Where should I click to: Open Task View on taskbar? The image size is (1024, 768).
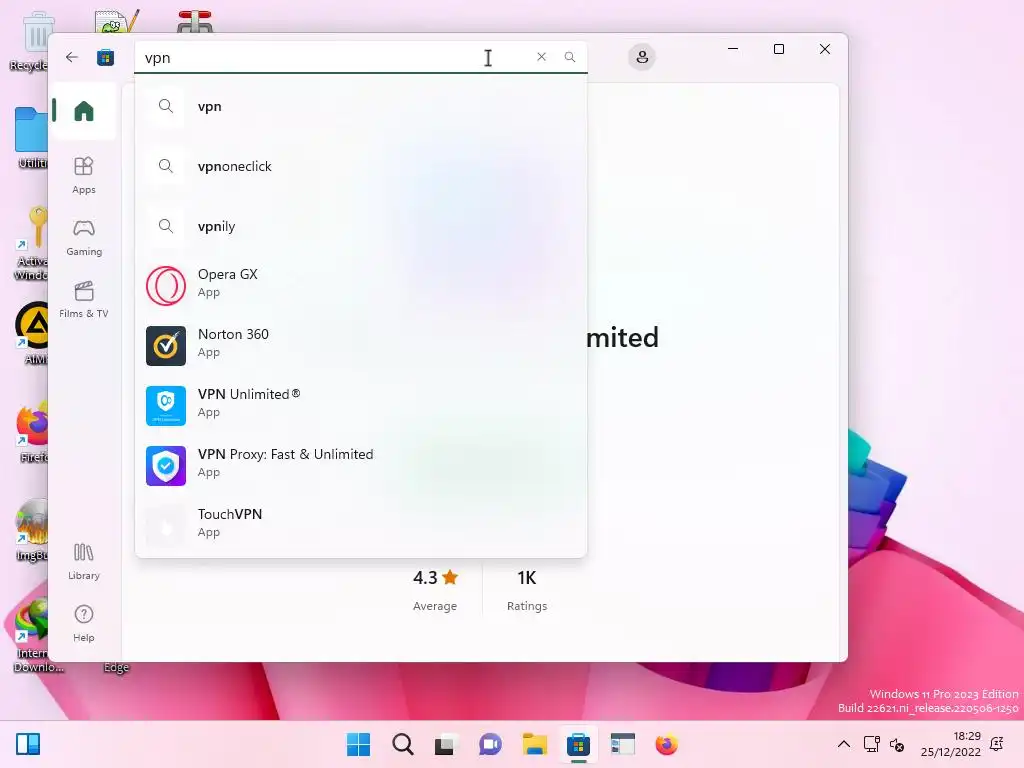point(446,744)
